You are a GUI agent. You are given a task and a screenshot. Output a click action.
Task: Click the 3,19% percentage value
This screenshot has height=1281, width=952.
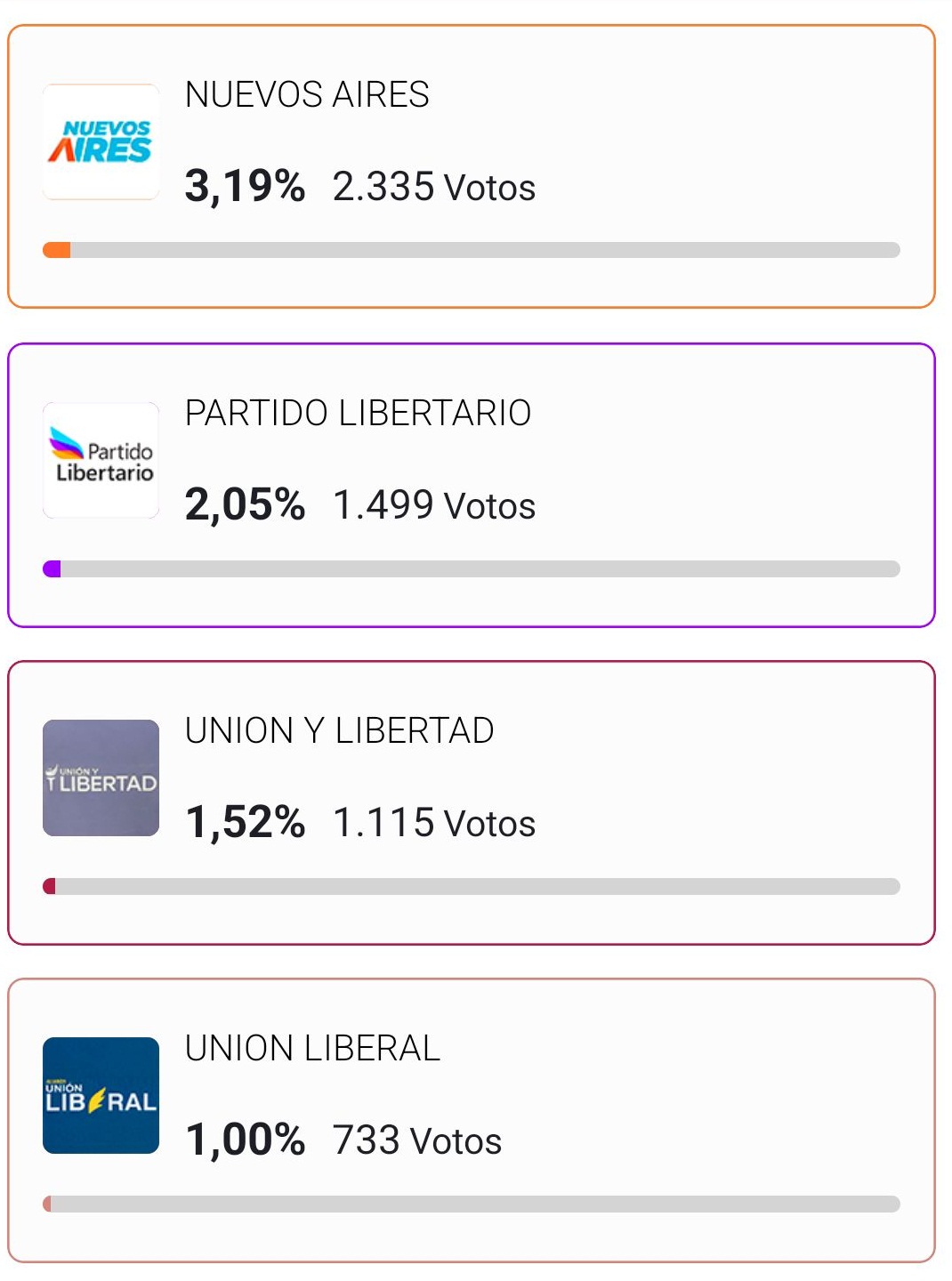[x=245, y=187]
